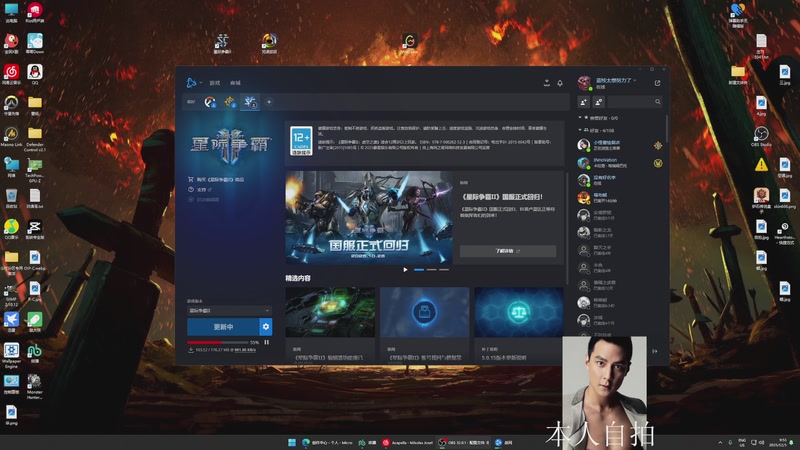Click the Hearthstone game icon beside first friend
This screenshot has width=800, height=450.
click(658, 145)
